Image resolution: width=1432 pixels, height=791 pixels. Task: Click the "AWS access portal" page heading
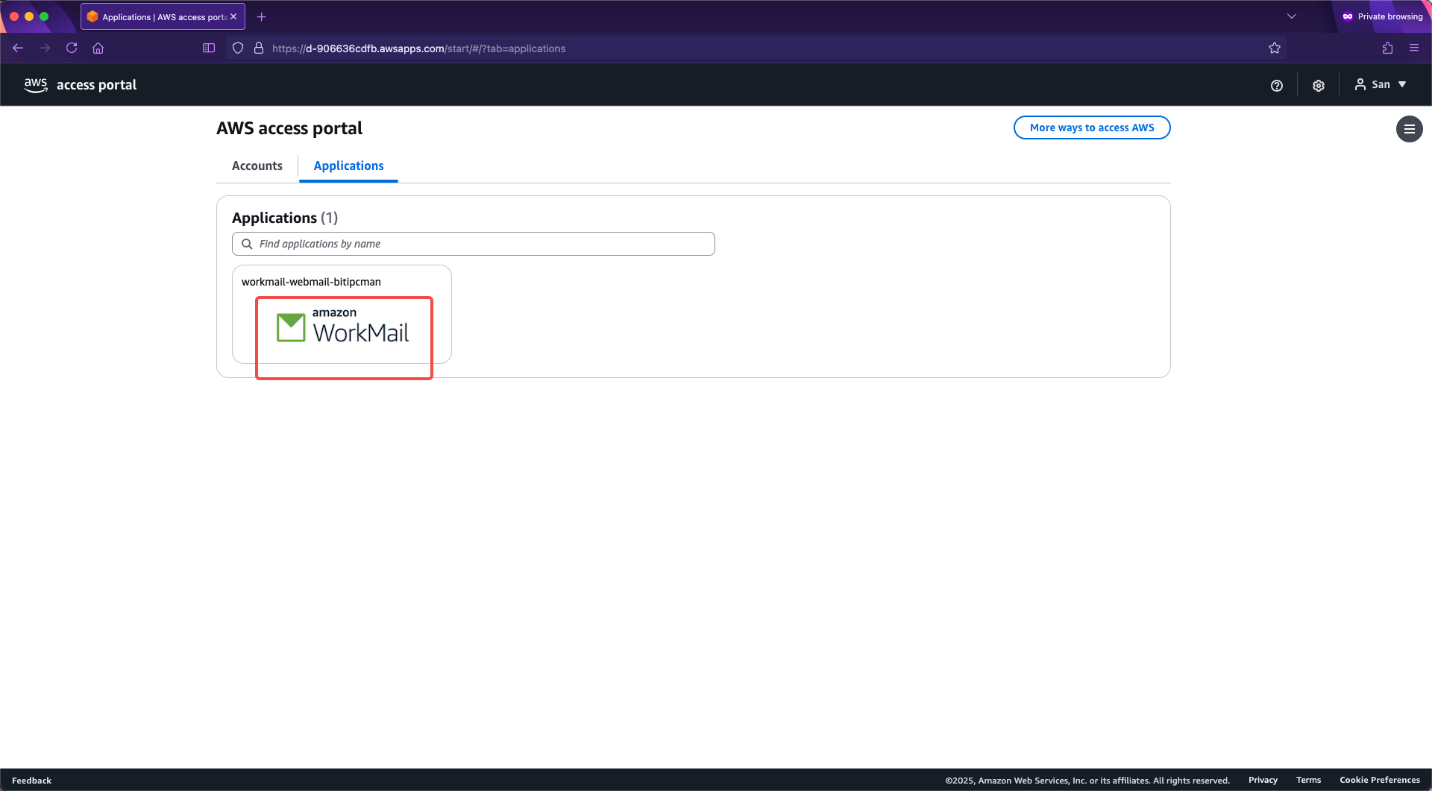(x=289, y=128)
